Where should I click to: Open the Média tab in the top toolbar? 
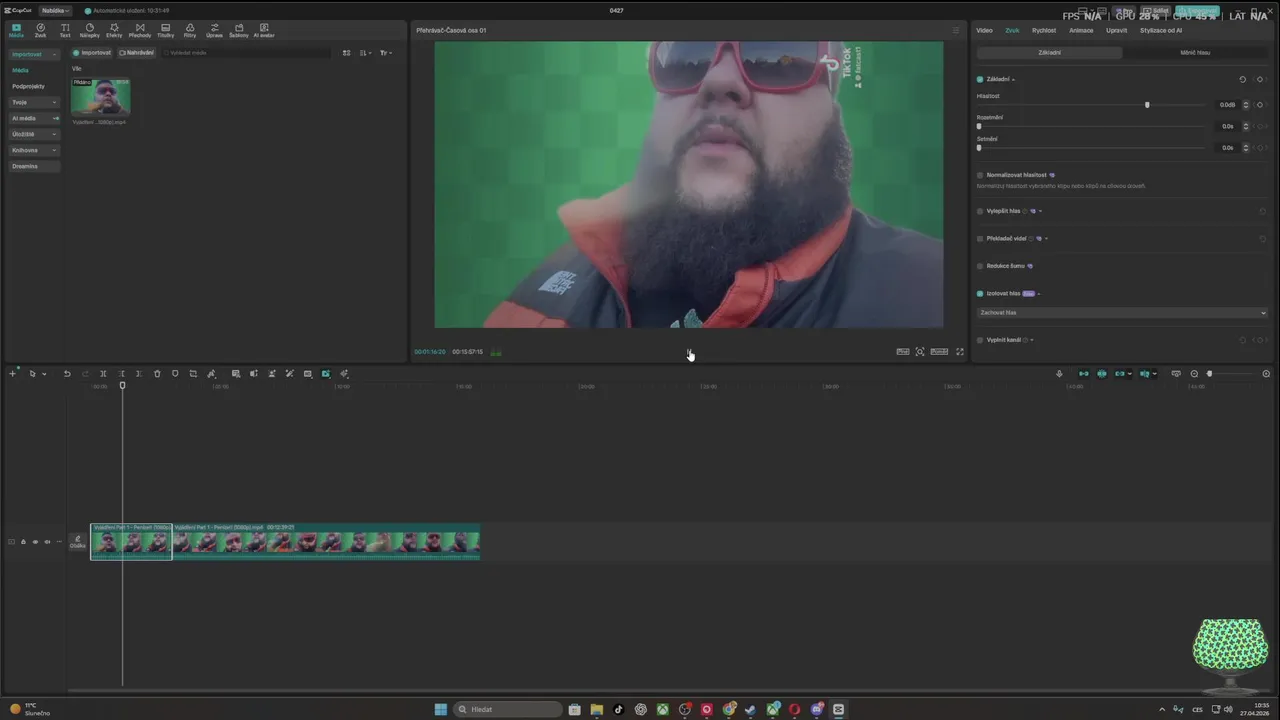16,30
